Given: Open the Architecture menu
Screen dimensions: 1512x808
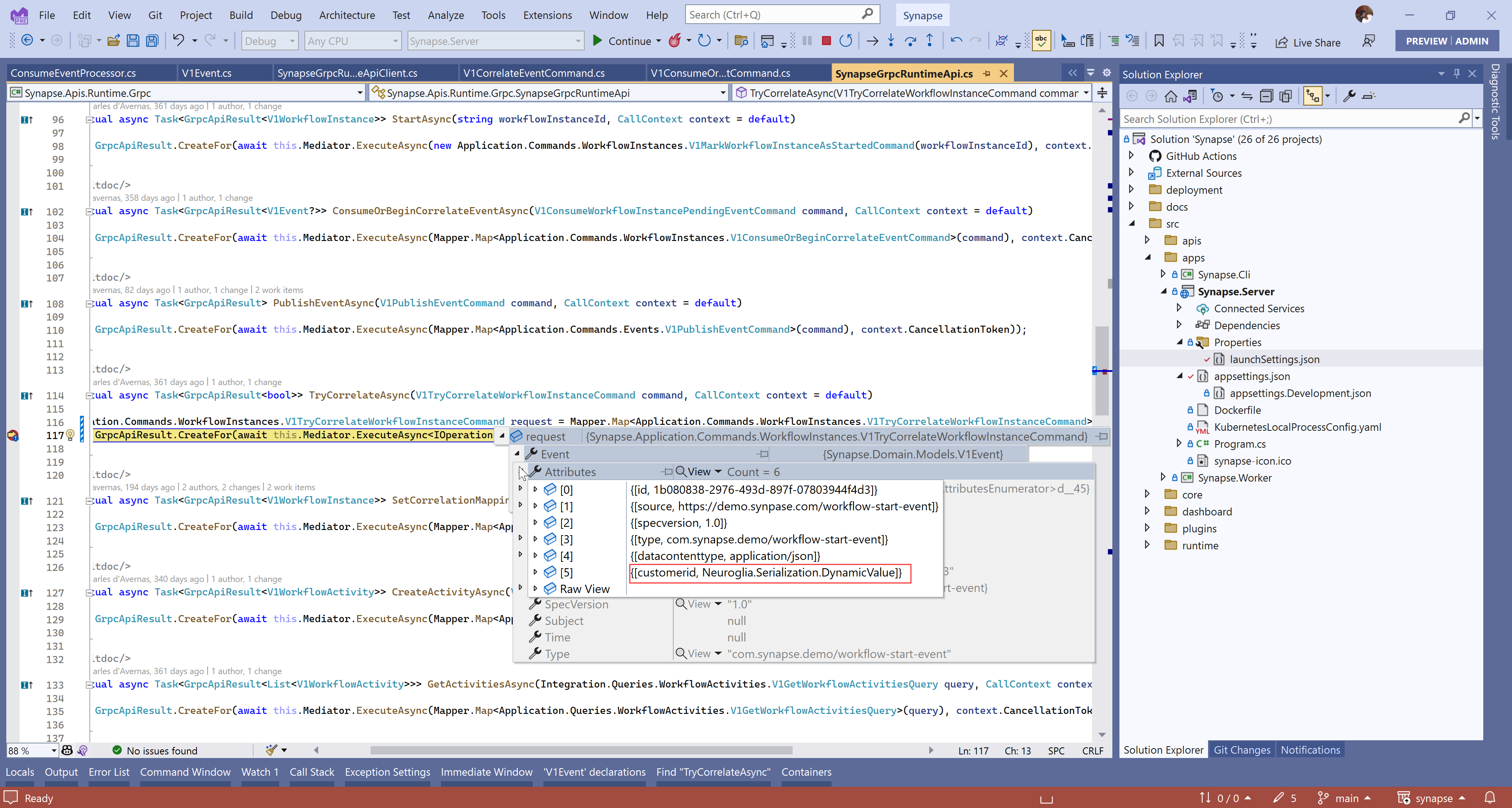Looking at the screenshot, I should 346,15.
